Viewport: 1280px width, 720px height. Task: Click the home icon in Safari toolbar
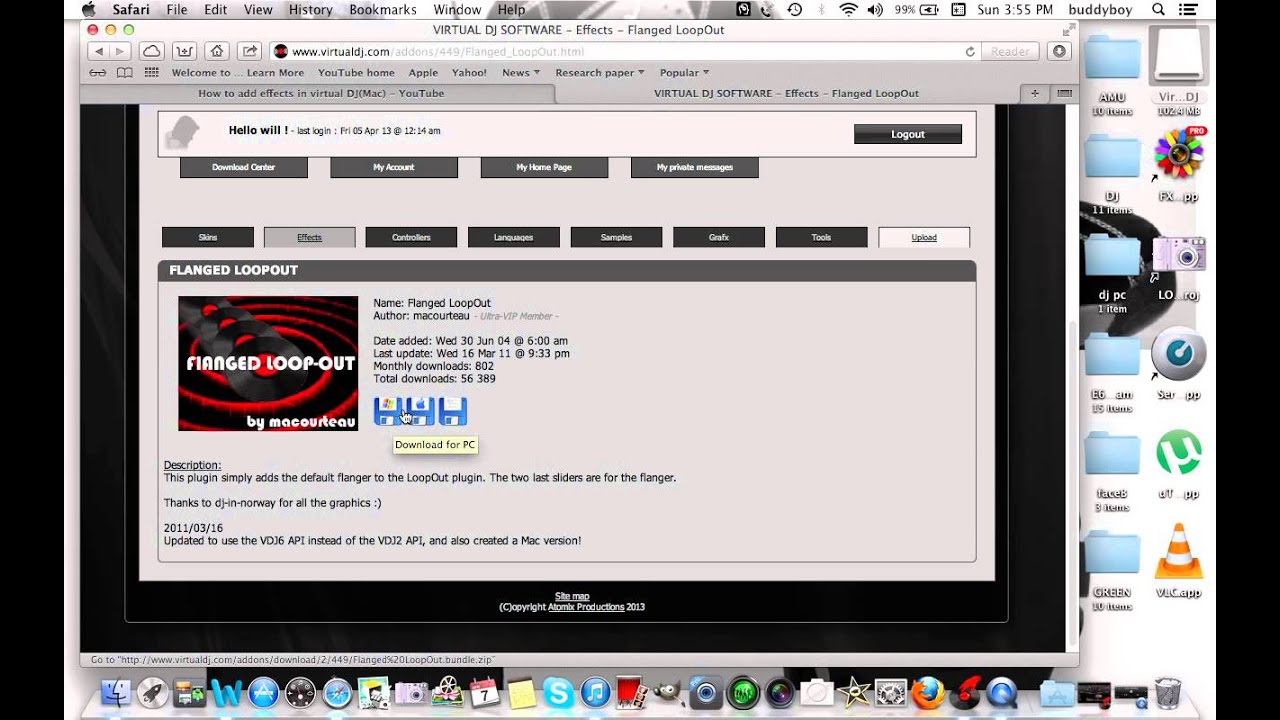coord(216,51)
